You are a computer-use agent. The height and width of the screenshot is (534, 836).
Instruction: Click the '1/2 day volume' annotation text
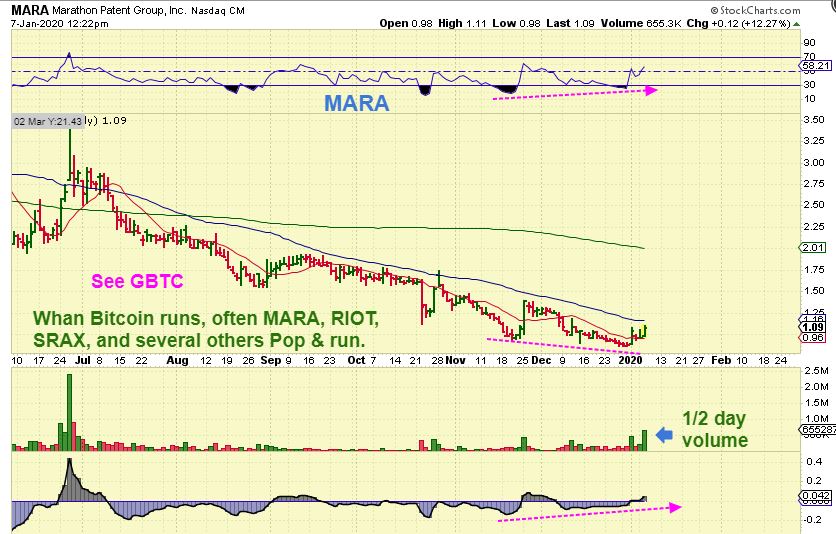coord(714,430)
